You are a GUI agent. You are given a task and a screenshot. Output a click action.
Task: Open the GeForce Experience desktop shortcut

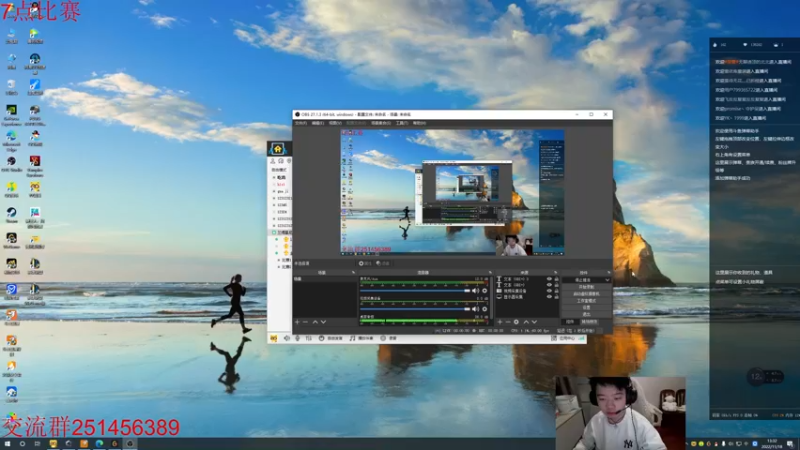11,115
